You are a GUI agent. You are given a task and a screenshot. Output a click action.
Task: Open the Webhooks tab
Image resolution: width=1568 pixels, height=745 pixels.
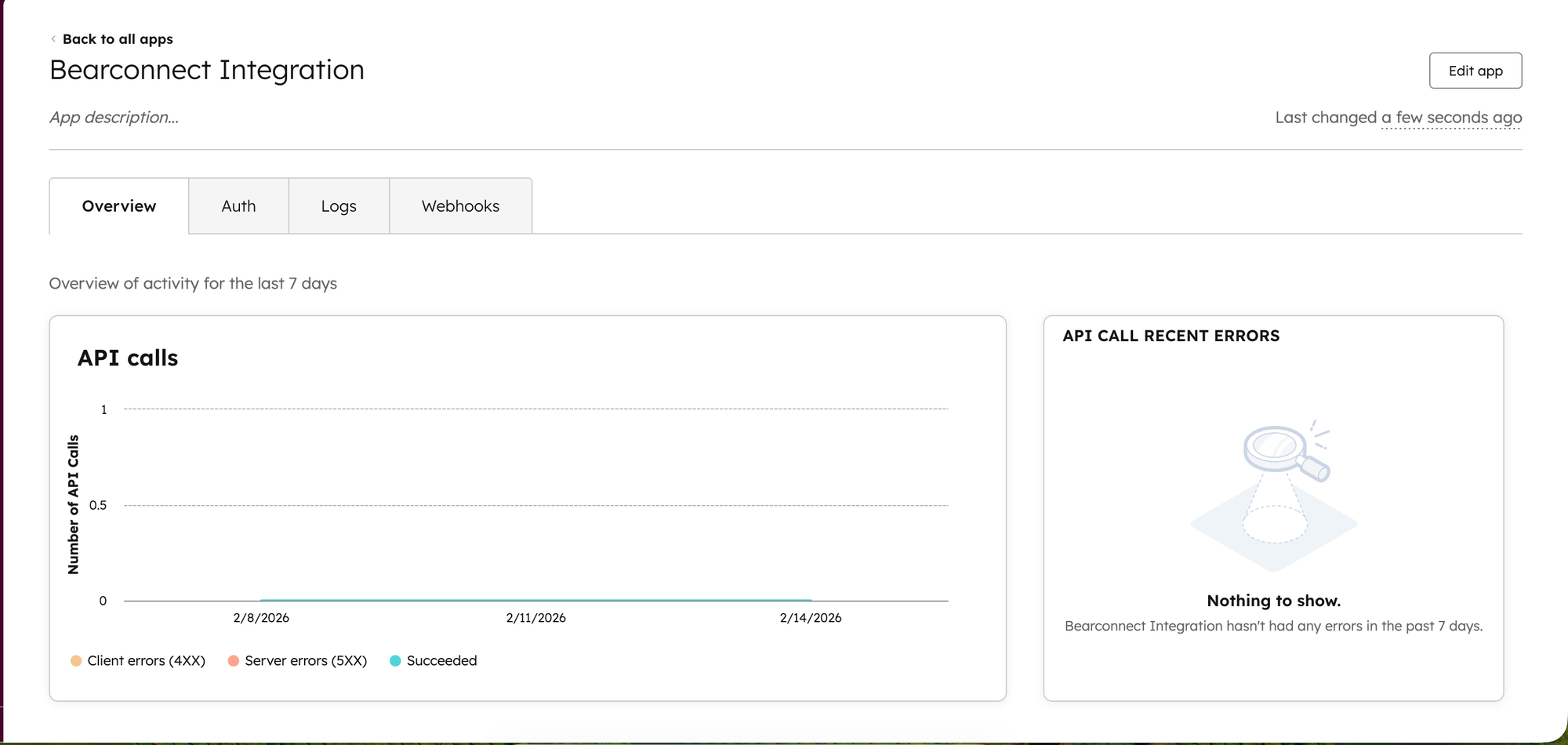[460, 206]
